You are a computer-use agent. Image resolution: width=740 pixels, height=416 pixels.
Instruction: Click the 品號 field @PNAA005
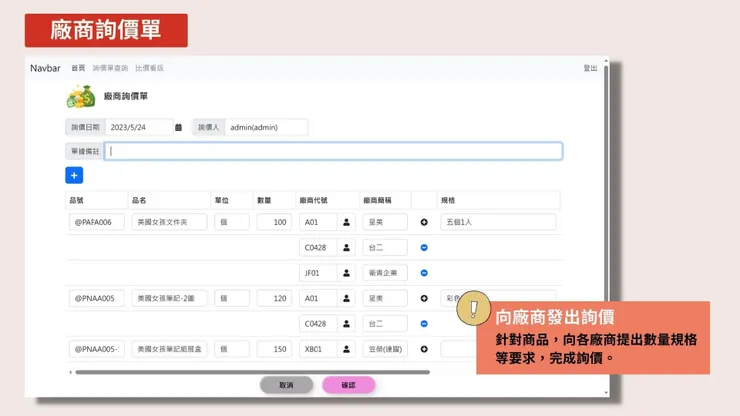pyautogui.click(x=97, y=298)
